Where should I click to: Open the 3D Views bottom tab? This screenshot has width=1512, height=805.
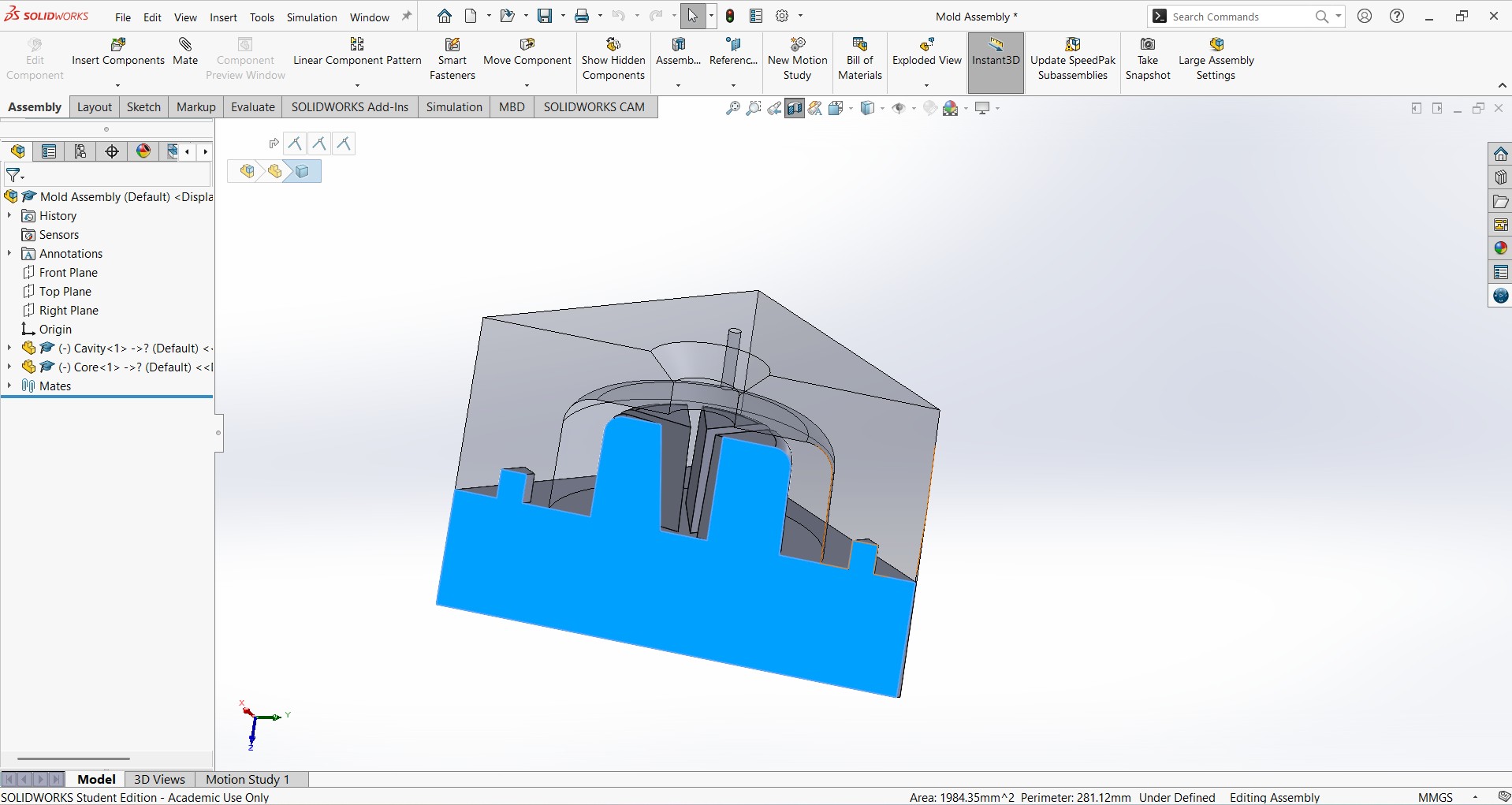pos(159,779)
